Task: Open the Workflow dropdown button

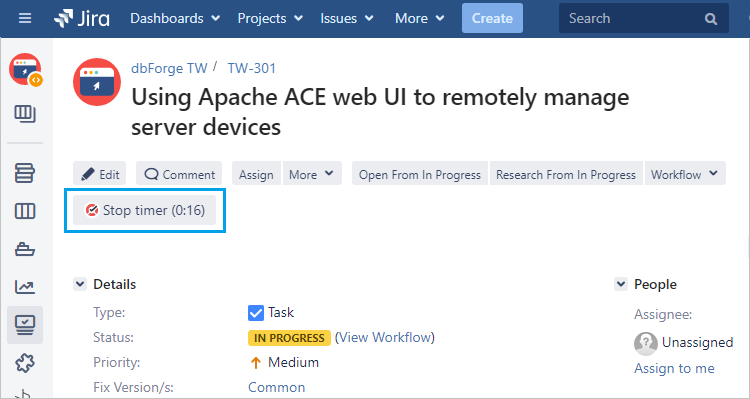Action: [x=685, y=174]
